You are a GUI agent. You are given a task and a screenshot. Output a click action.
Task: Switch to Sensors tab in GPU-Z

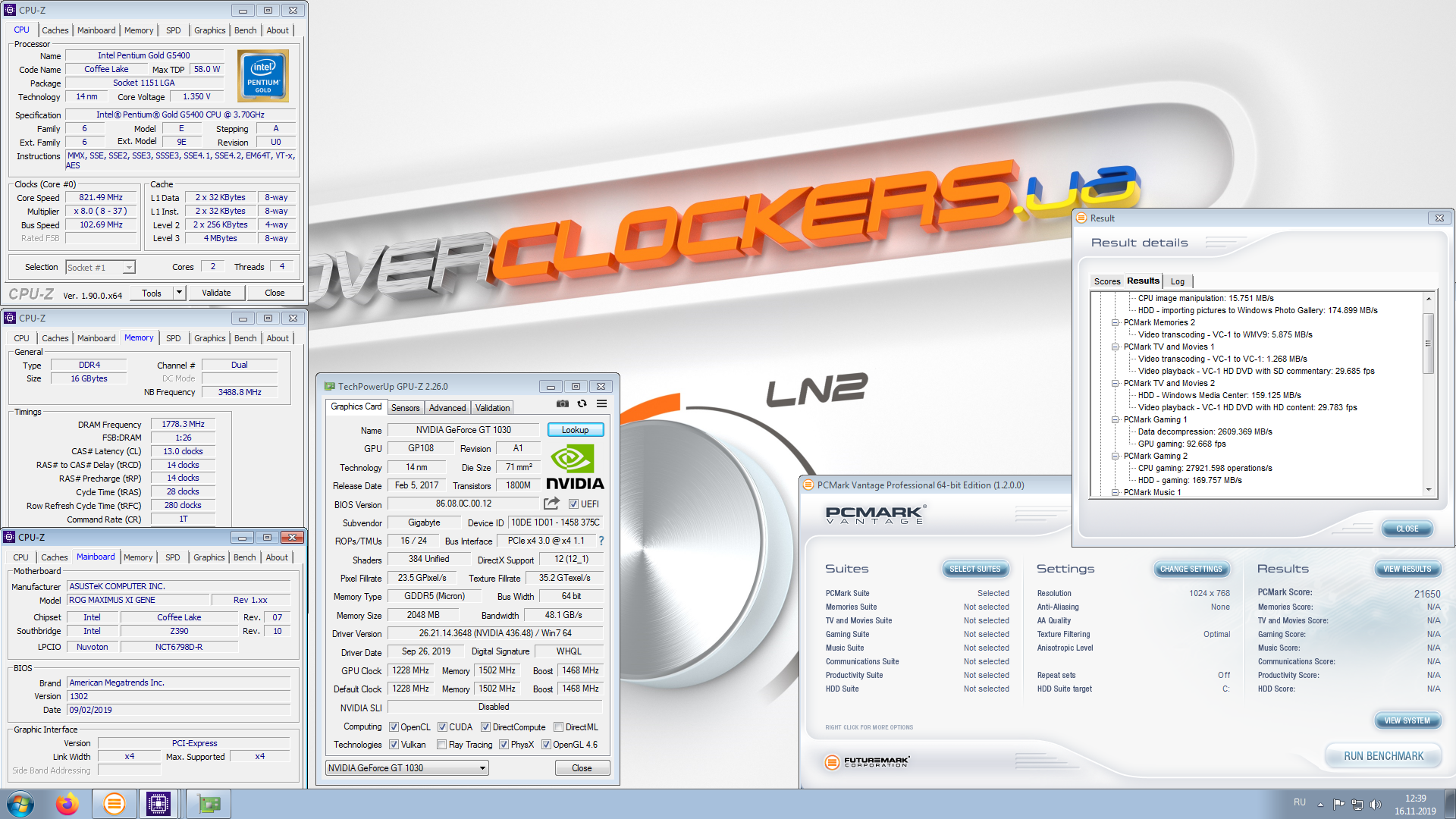point(405,408)
